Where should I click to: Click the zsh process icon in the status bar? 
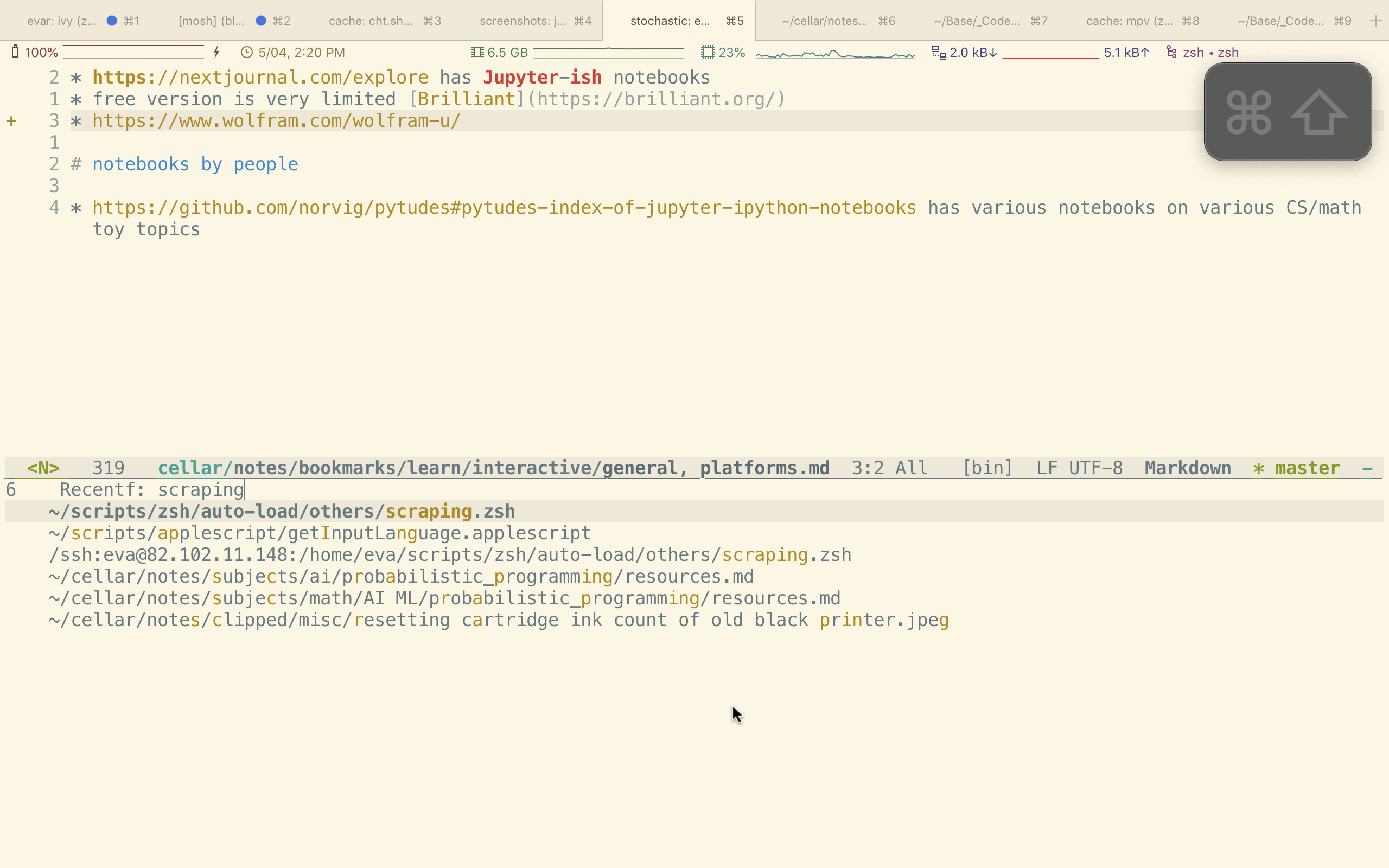pyautogui.click(x=1171, y=52)
